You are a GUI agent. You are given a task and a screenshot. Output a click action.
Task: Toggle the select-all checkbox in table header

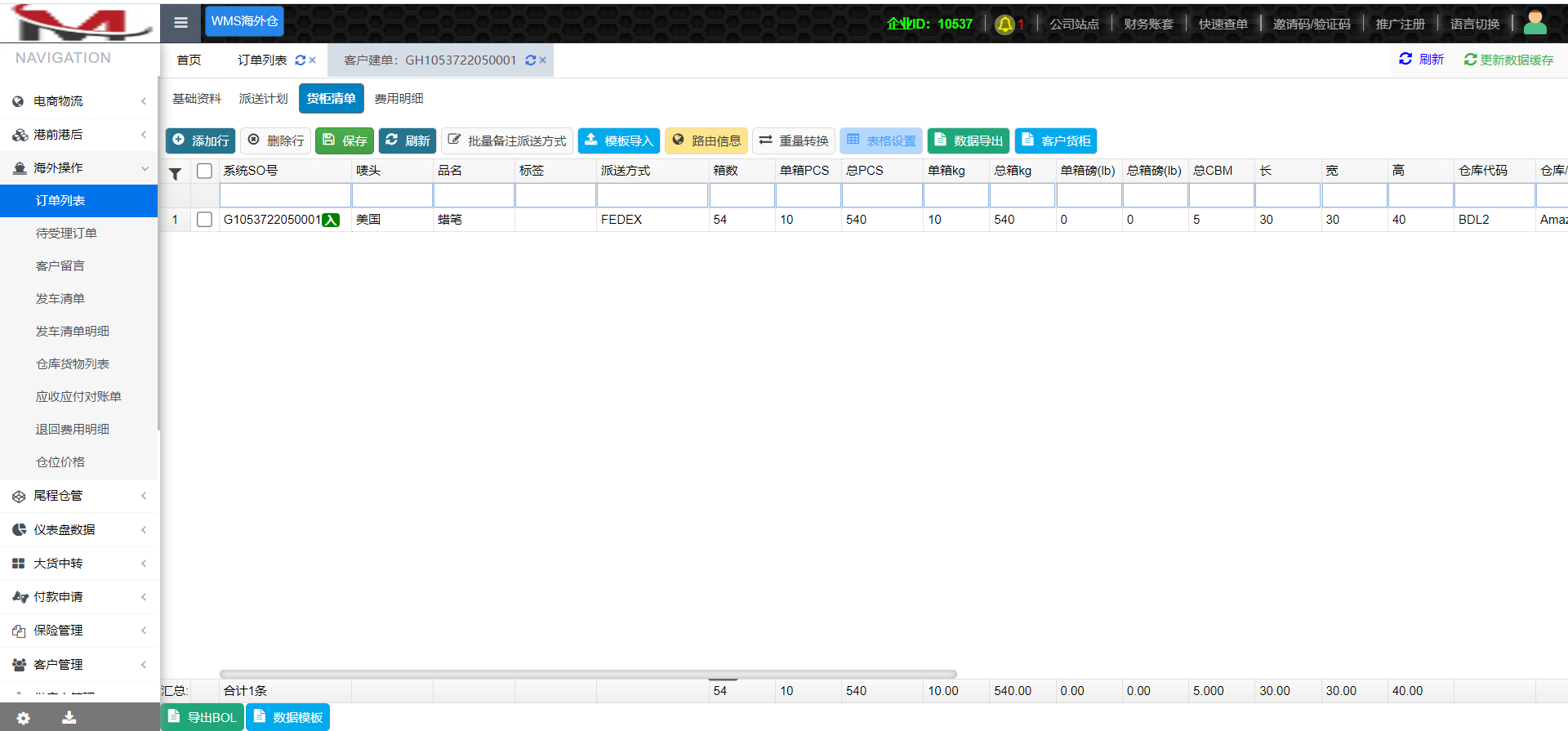coord(205,171)
